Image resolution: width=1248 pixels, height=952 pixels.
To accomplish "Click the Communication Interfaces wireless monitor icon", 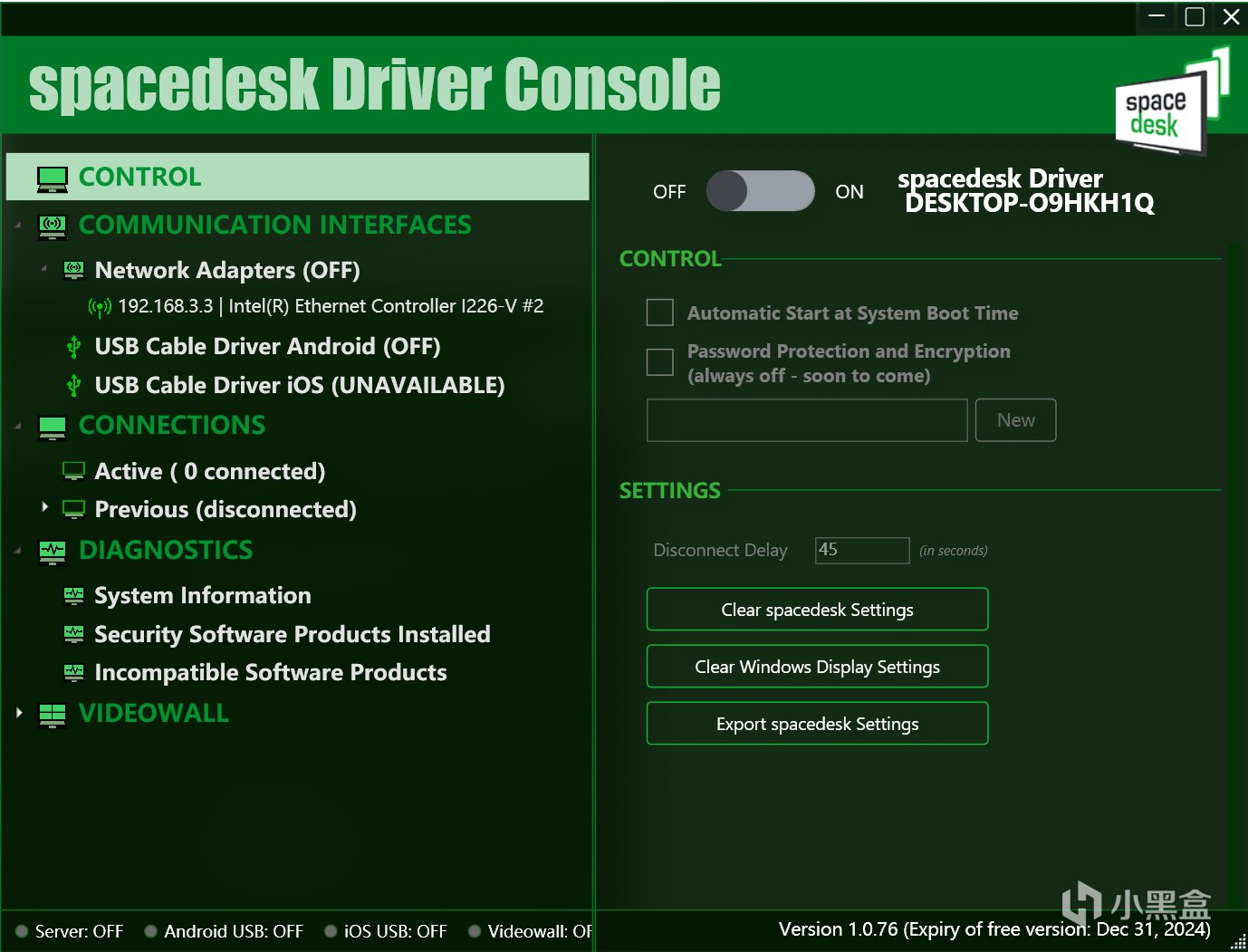I will tap(53, 226).
